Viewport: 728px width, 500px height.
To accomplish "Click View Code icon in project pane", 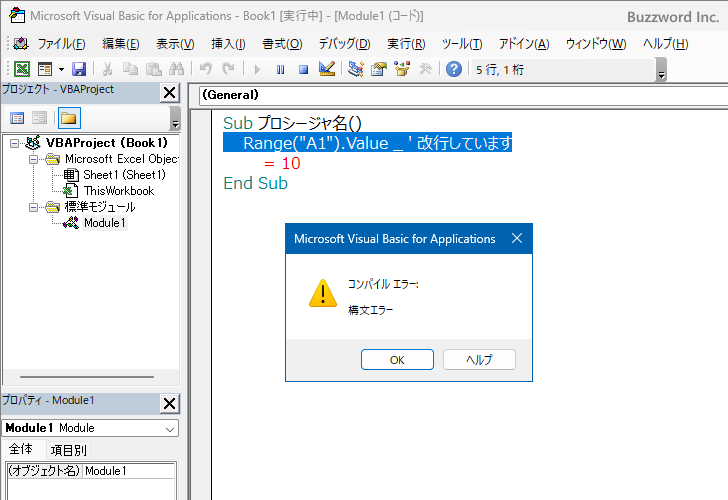I will (17, 118).
